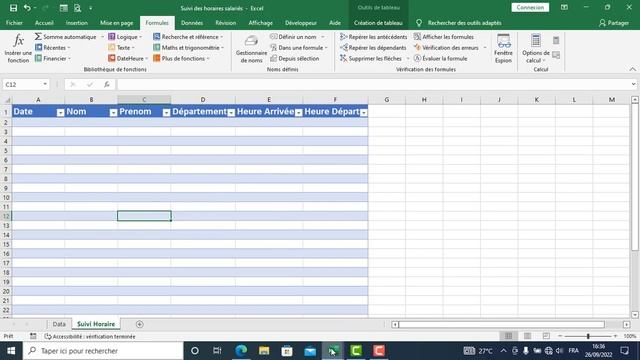The width and height of the screenshot is (640, 360).
Task: Select column G header
Action: point(387,100)
